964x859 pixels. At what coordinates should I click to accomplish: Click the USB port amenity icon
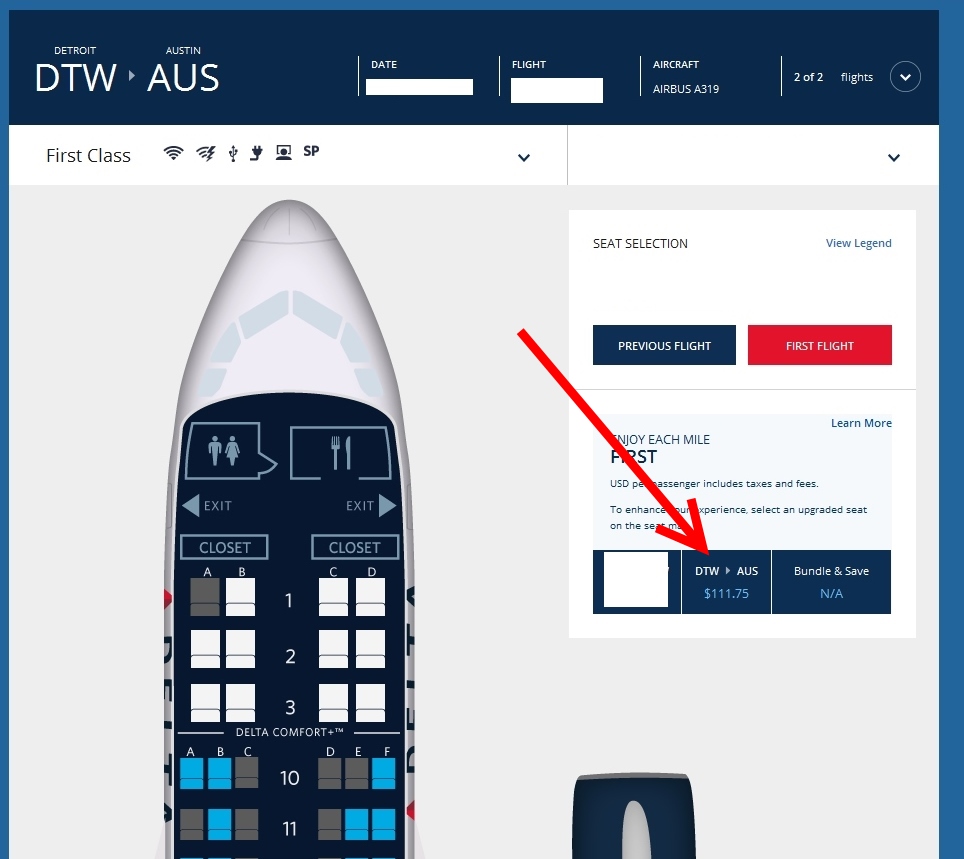(233, 153)
